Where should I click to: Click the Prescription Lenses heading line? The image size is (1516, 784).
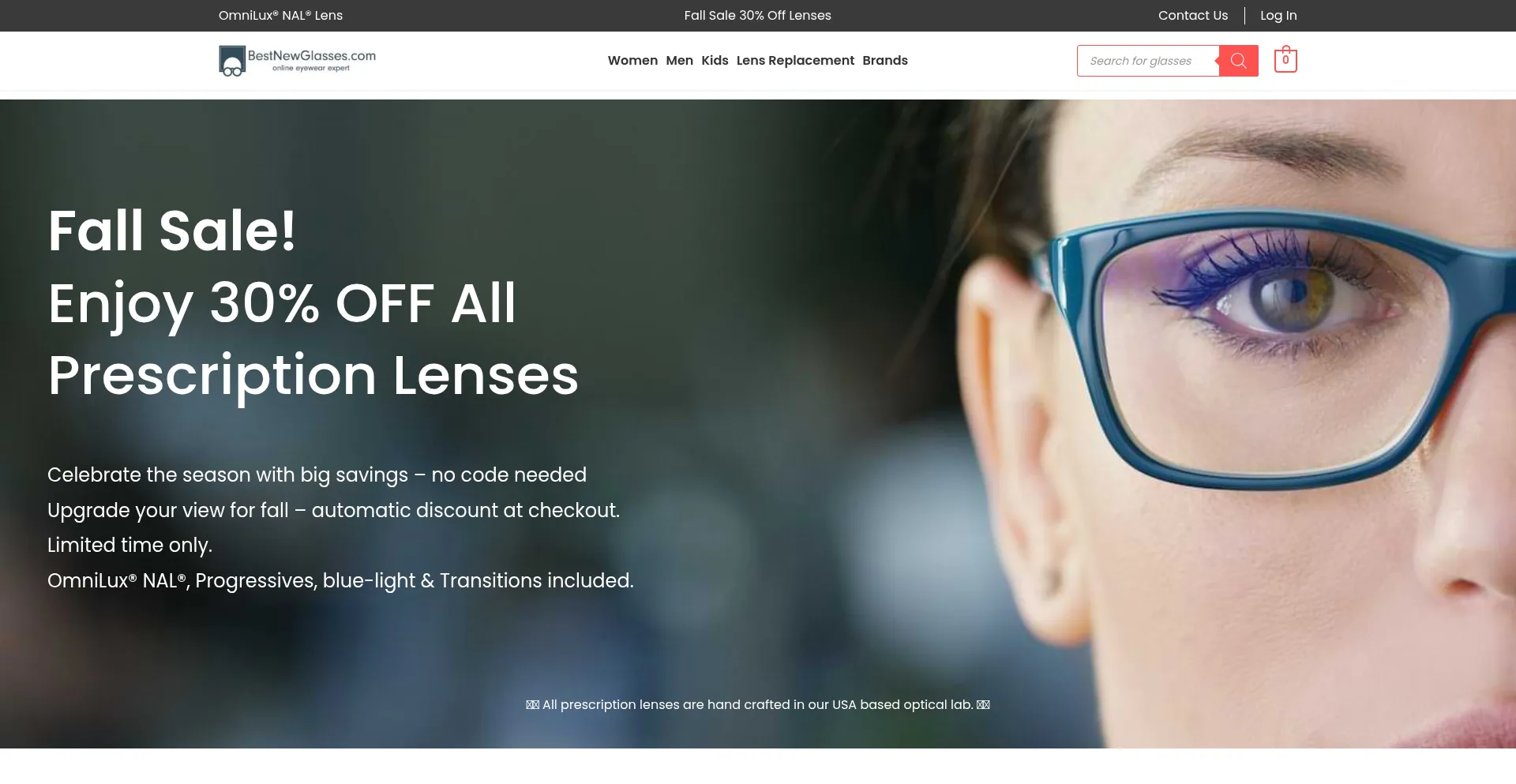(313, 376)
